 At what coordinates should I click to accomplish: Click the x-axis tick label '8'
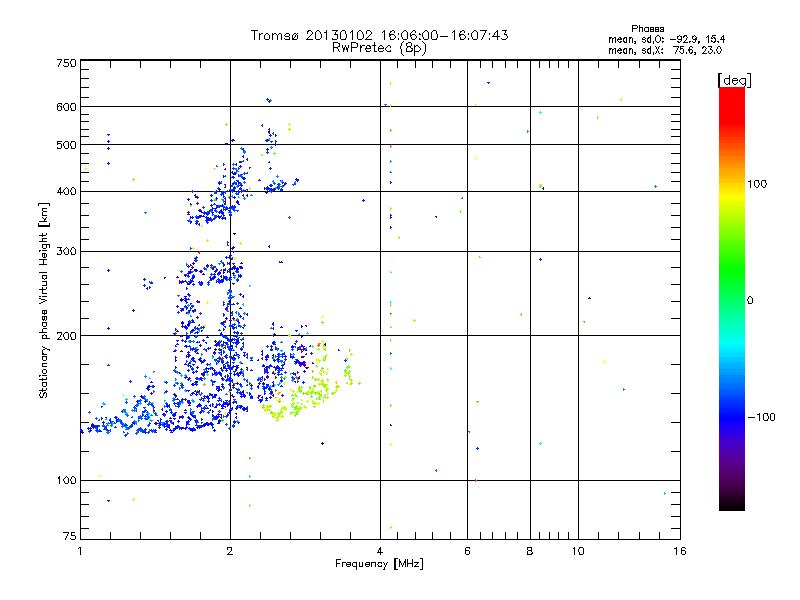click(530, 551)
